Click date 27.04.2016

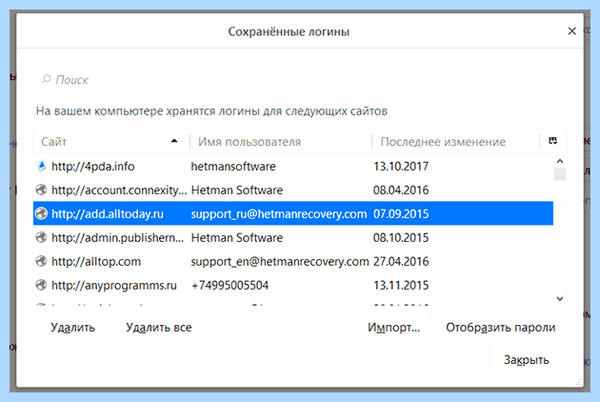point(401,261)
